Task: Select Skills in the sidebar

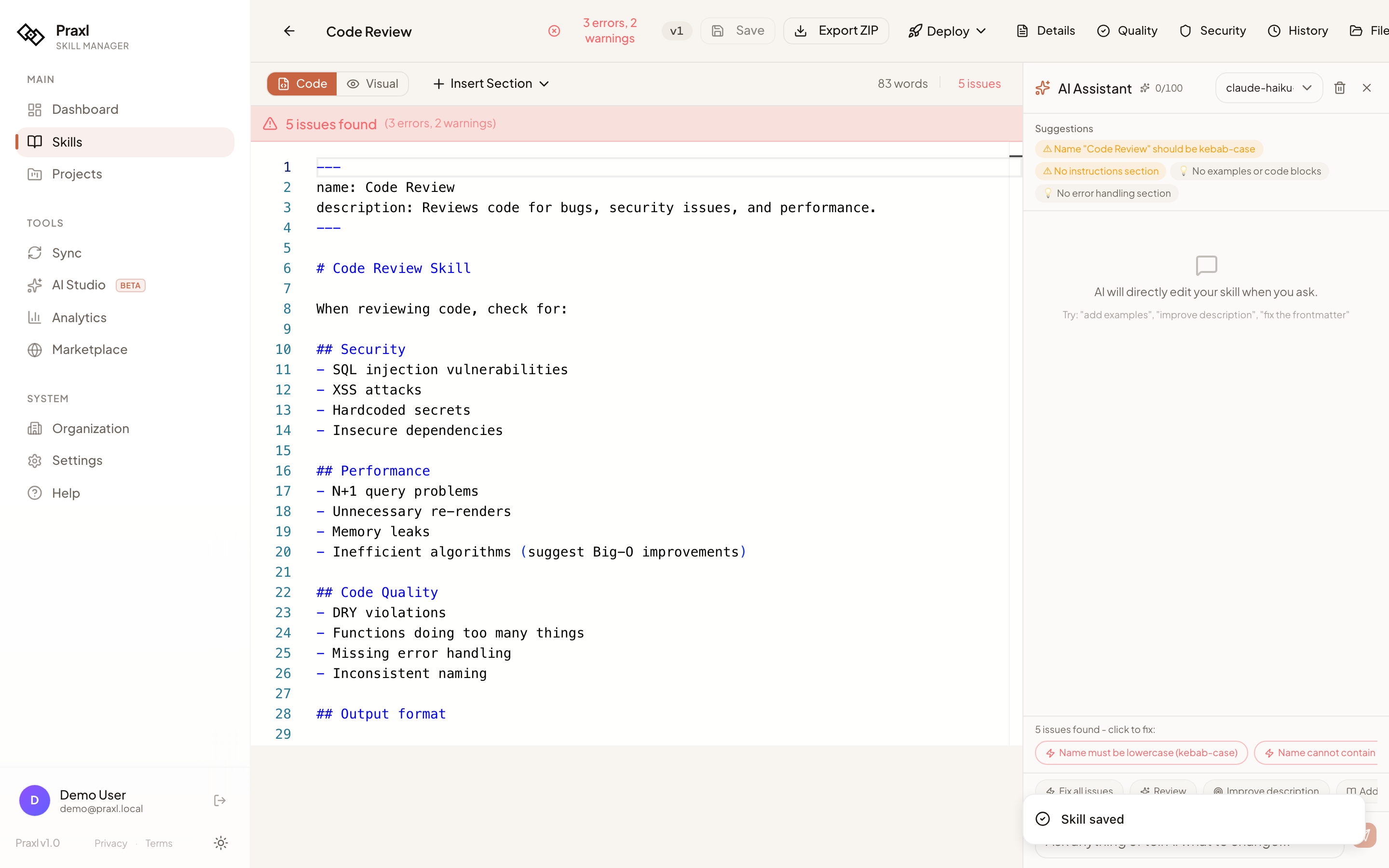Action: point(125,142)
